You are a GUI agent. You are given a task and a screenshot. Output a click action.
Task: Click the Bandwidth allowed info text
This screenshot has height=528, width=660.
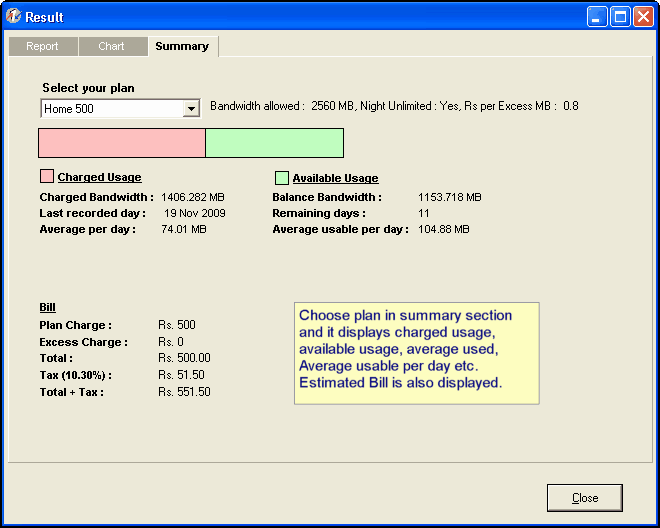point(394,106)
